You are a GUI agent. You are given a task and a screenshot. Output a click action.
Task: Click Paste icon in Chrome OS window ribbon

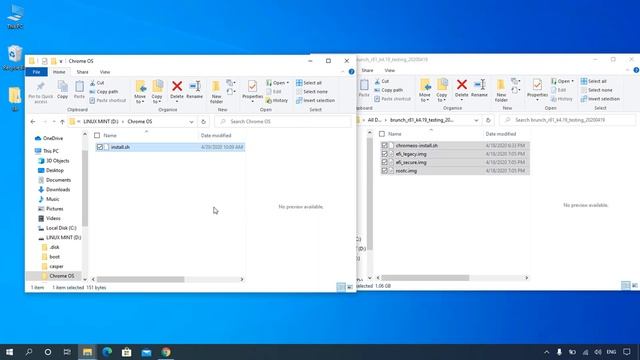79,90
